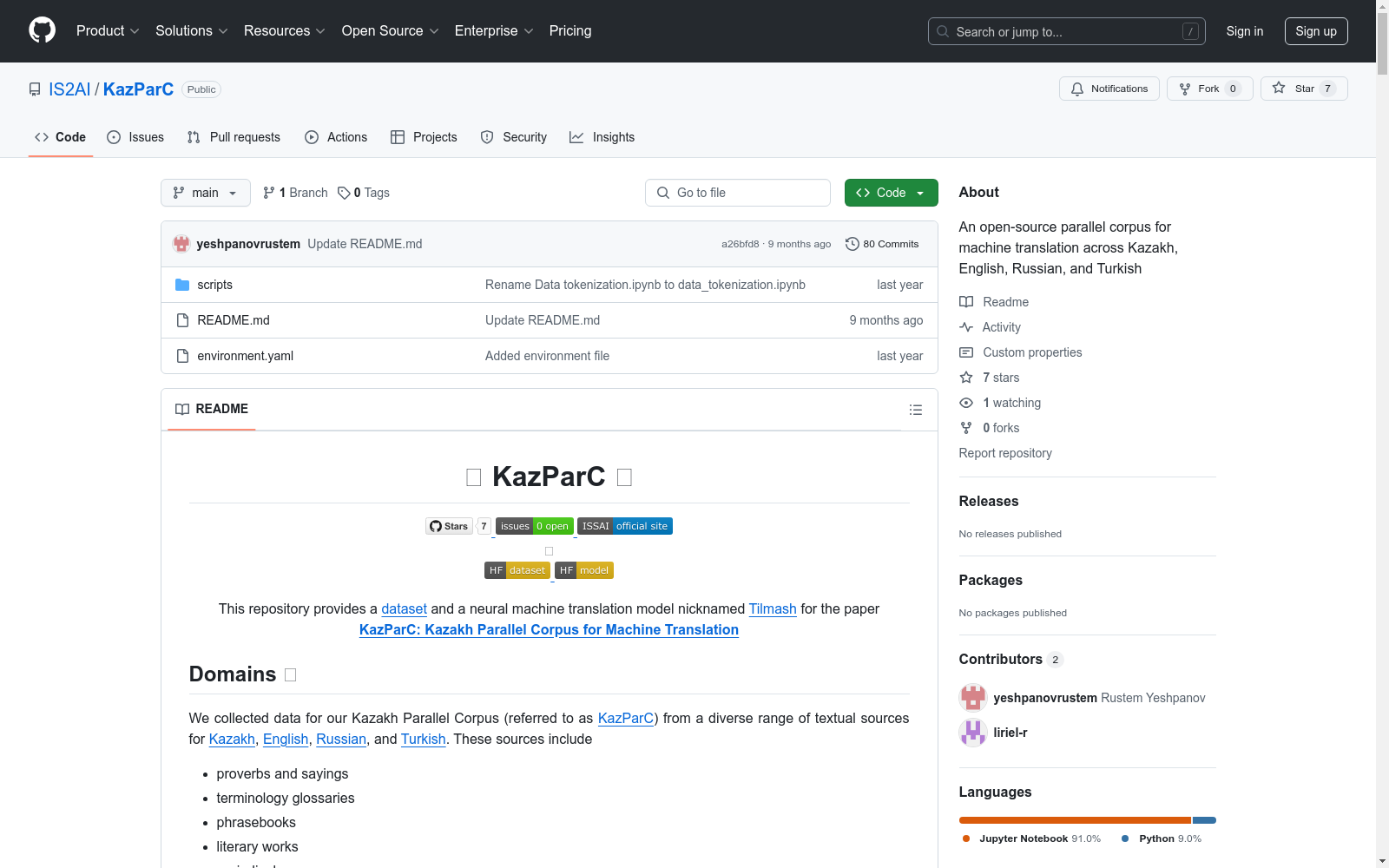Click the search magnifier icon in header
Viewport: 1389px width, 868px height.
coord(943,31)
